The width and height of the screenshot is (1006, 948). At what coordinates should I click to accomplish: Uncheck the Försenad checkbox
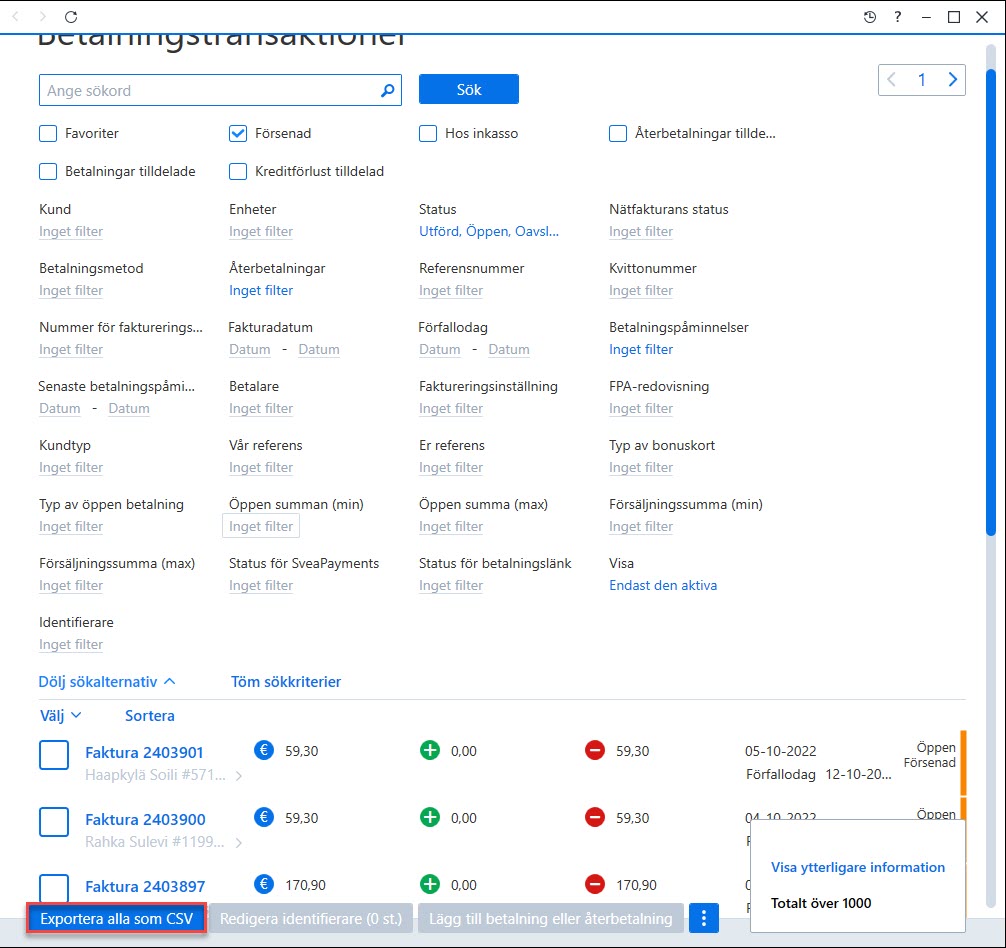click(x=238, y=133)
